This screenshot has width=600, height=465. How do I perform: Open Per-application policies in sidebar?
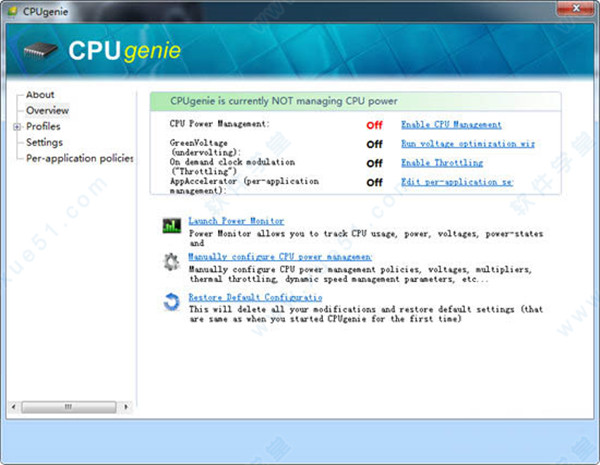79,158
